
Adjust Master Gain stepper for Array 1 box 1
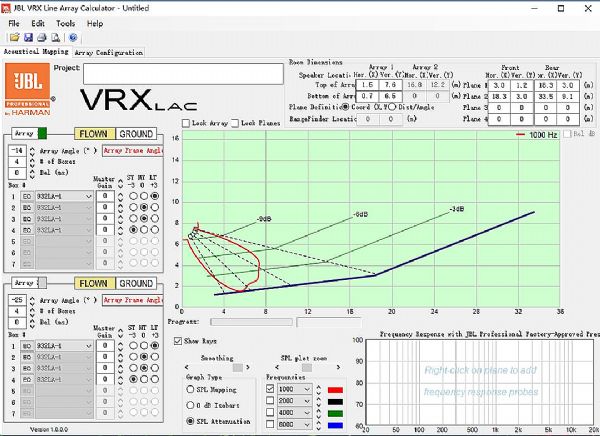pos(121,197)
